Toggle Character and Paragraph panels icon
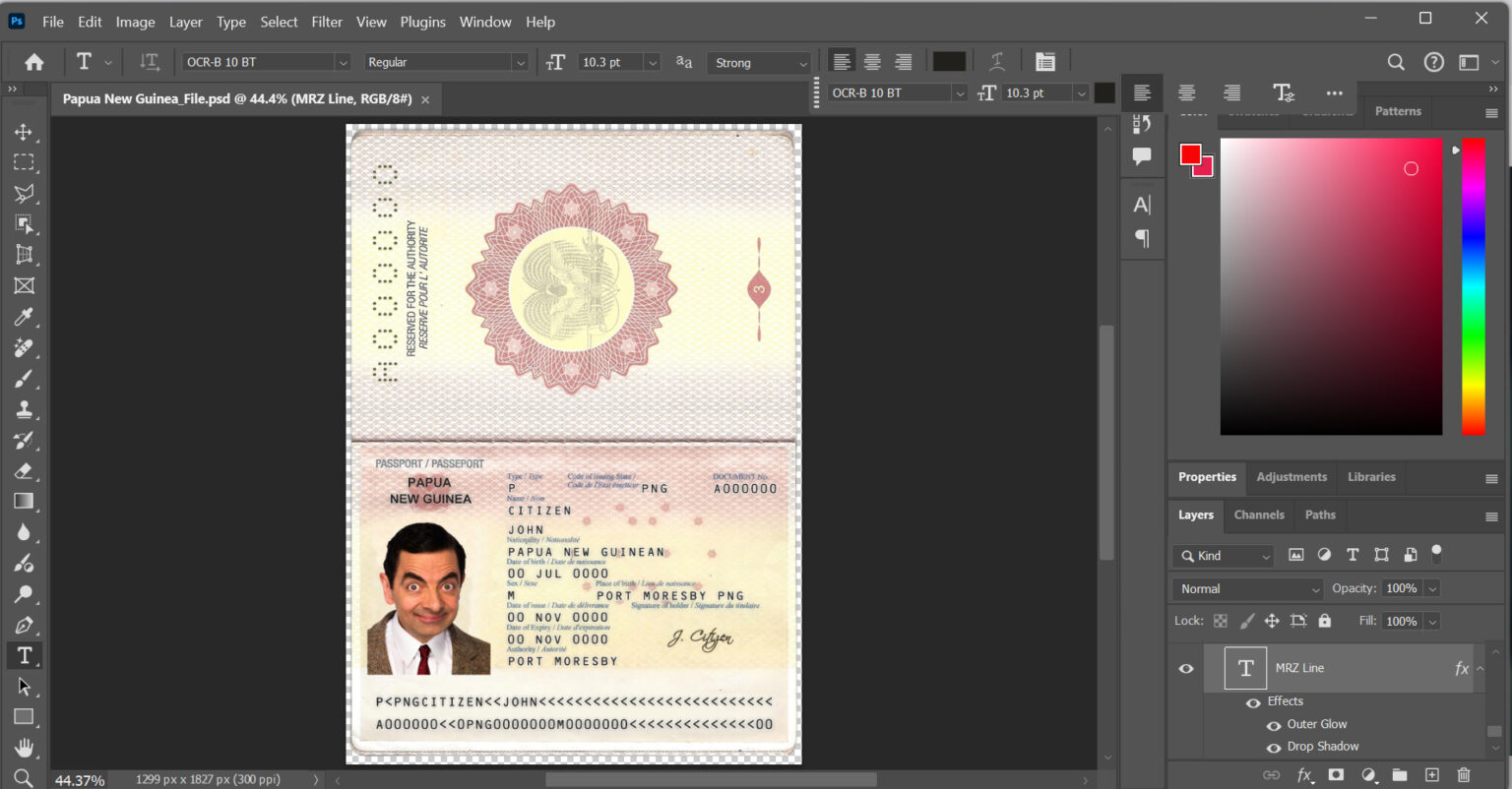Viewport: 1512px width, 789px height. coord(1045,62)
